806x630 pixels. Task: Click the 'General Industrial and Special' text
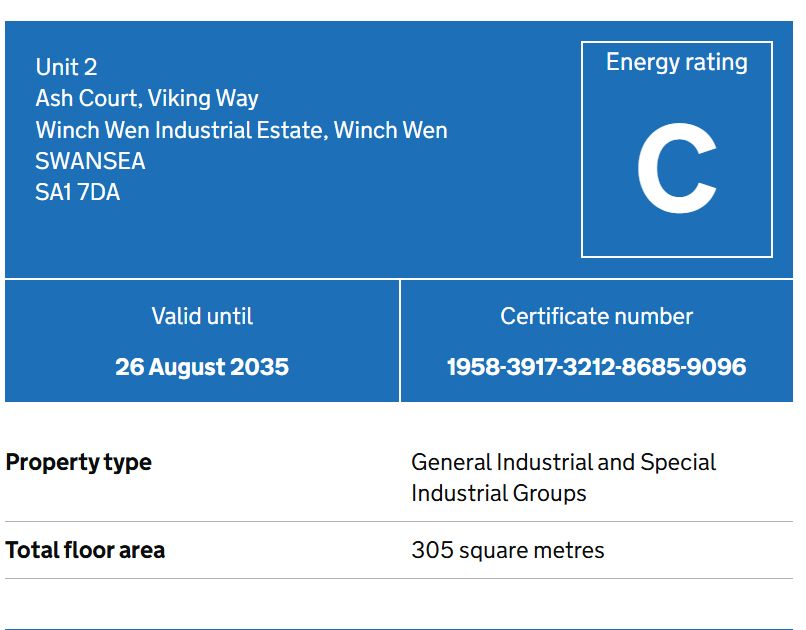click(x=563, y=462)
